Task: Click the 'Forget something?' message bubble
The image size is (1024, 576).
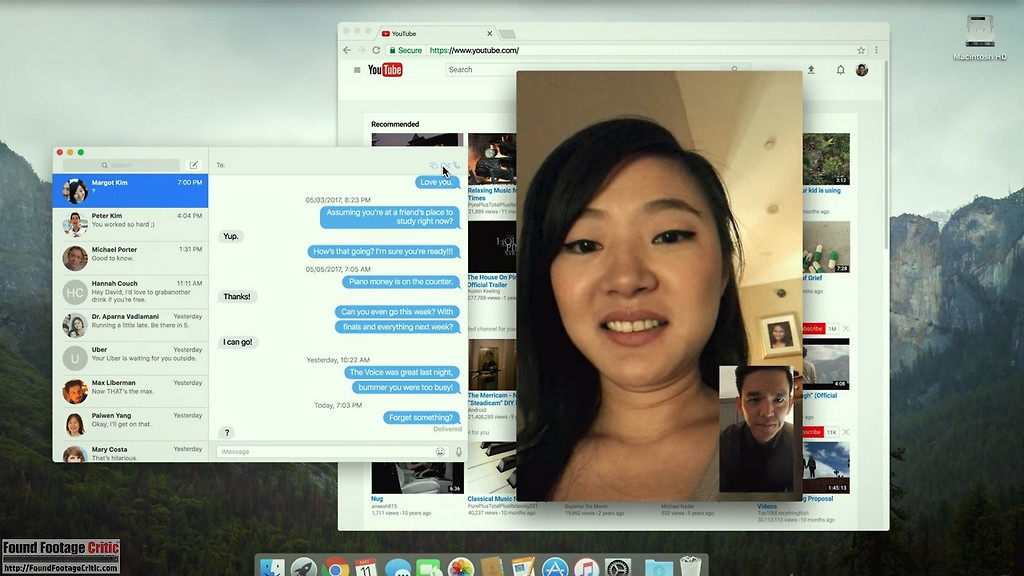Action: 421,417
